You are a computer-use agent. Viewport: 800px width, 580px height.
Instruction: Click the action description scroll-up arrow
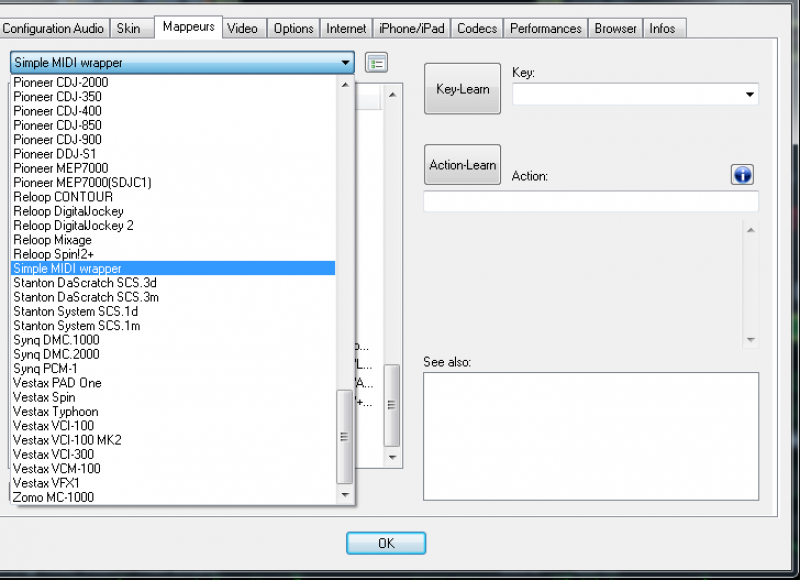(751, 230)
